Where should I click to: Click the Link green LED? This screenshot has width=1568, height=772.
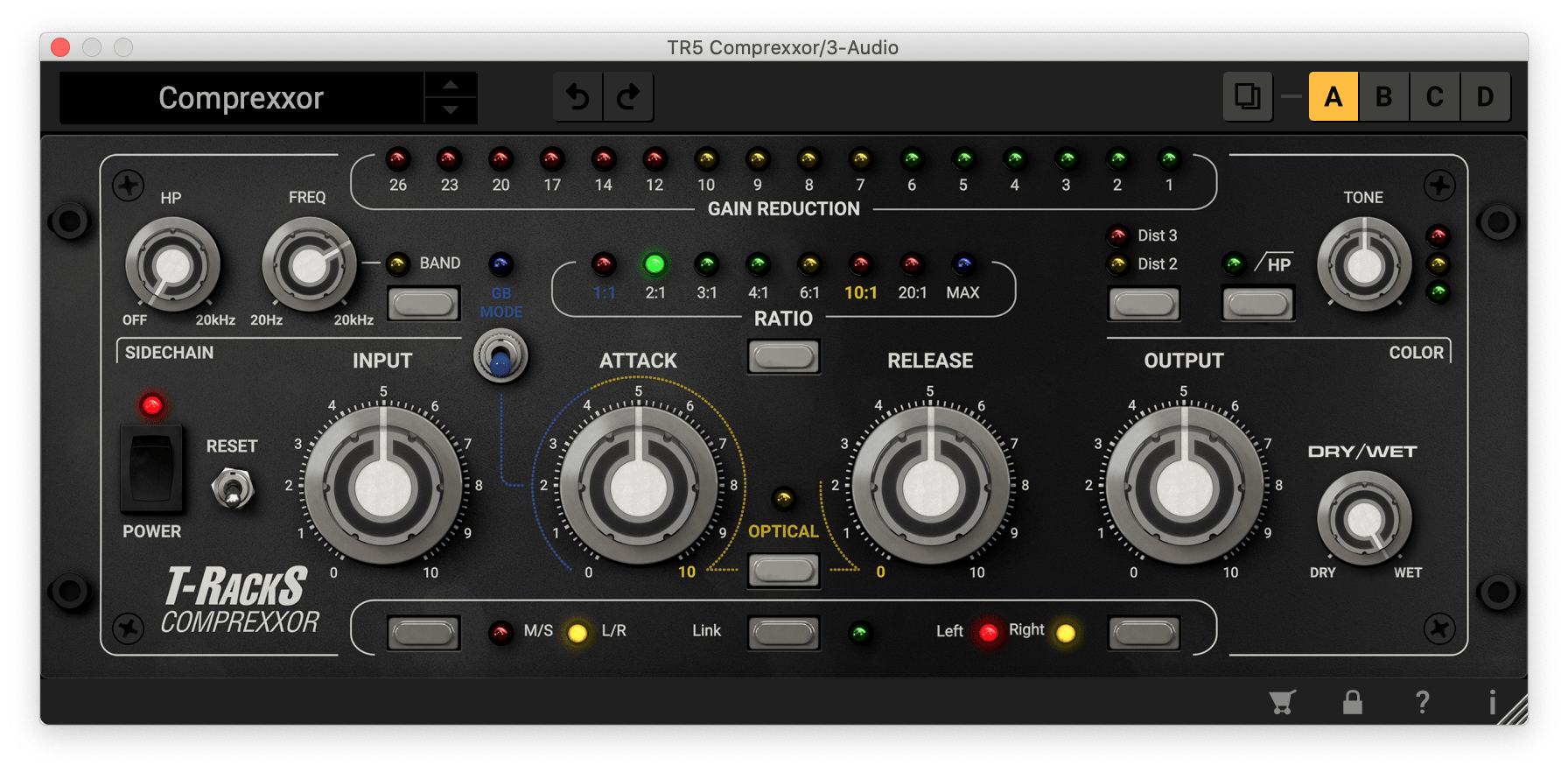coord(860,633)
